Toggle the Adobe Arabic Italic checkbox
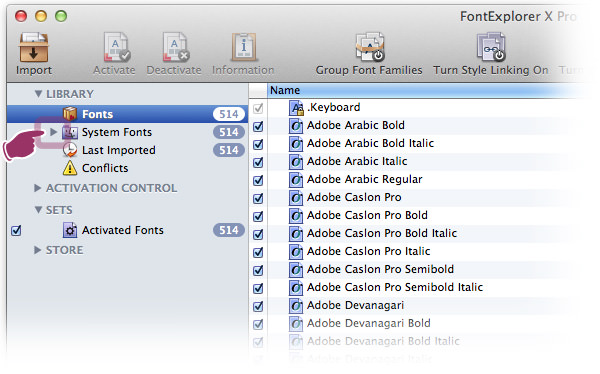Screen dimensions: 600x374 tap(258, 162)
